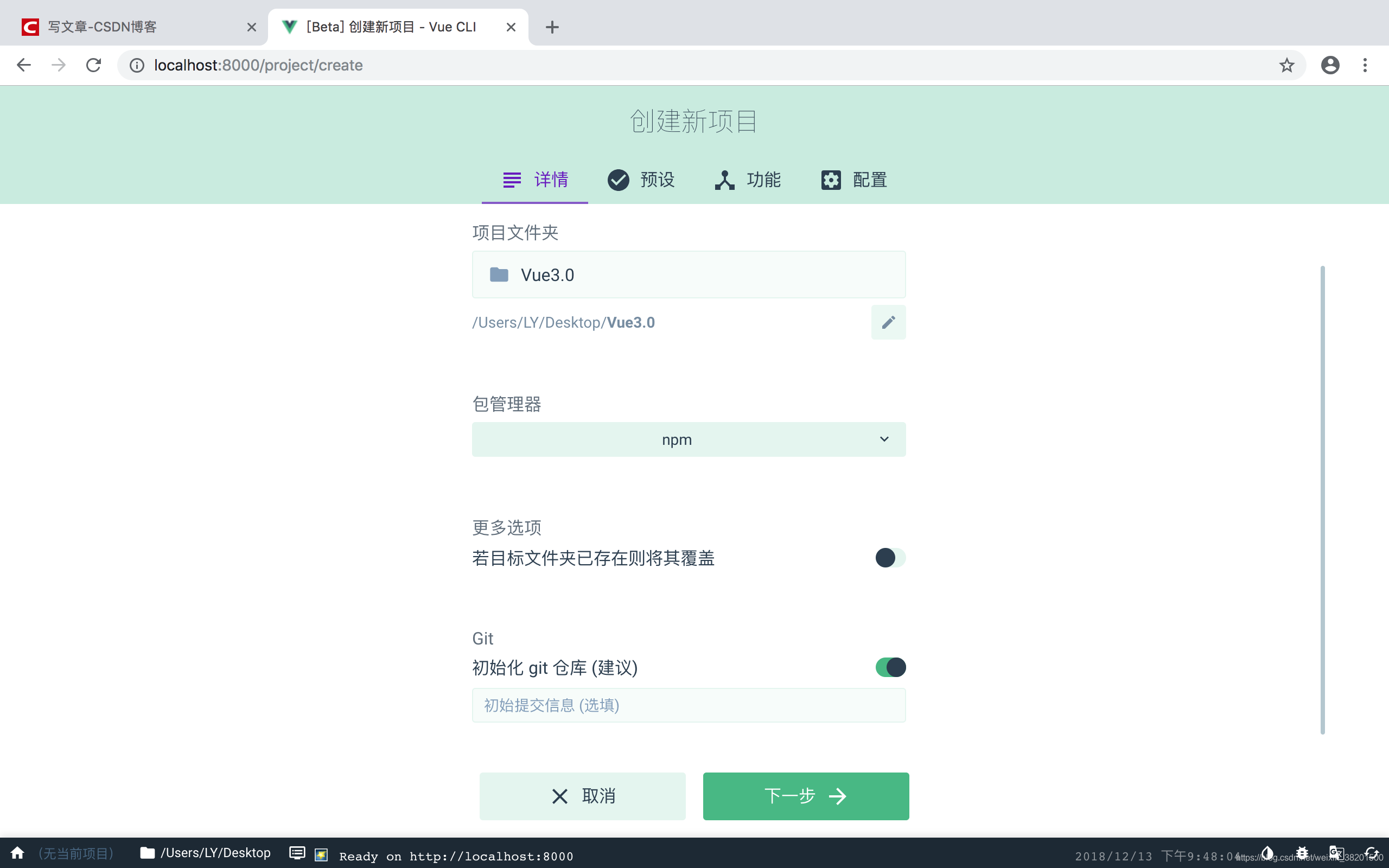The height and width of the screenshot is (868, 1389).
Task: Open the /Users/LY/Desktop folder in status bar
Action: point(205,853)
